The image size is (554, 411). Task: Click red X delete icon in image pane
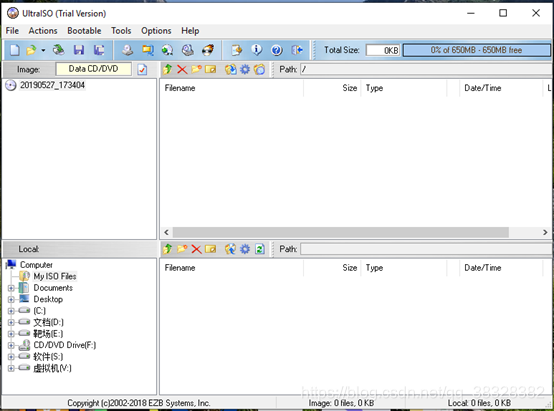pyautogui.click(x=182, y=69)
